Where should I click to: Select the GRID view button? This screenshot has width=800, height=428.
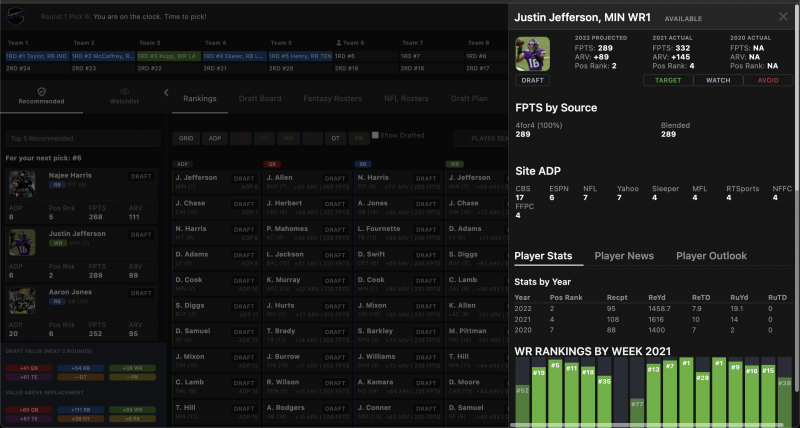(186, 137)
